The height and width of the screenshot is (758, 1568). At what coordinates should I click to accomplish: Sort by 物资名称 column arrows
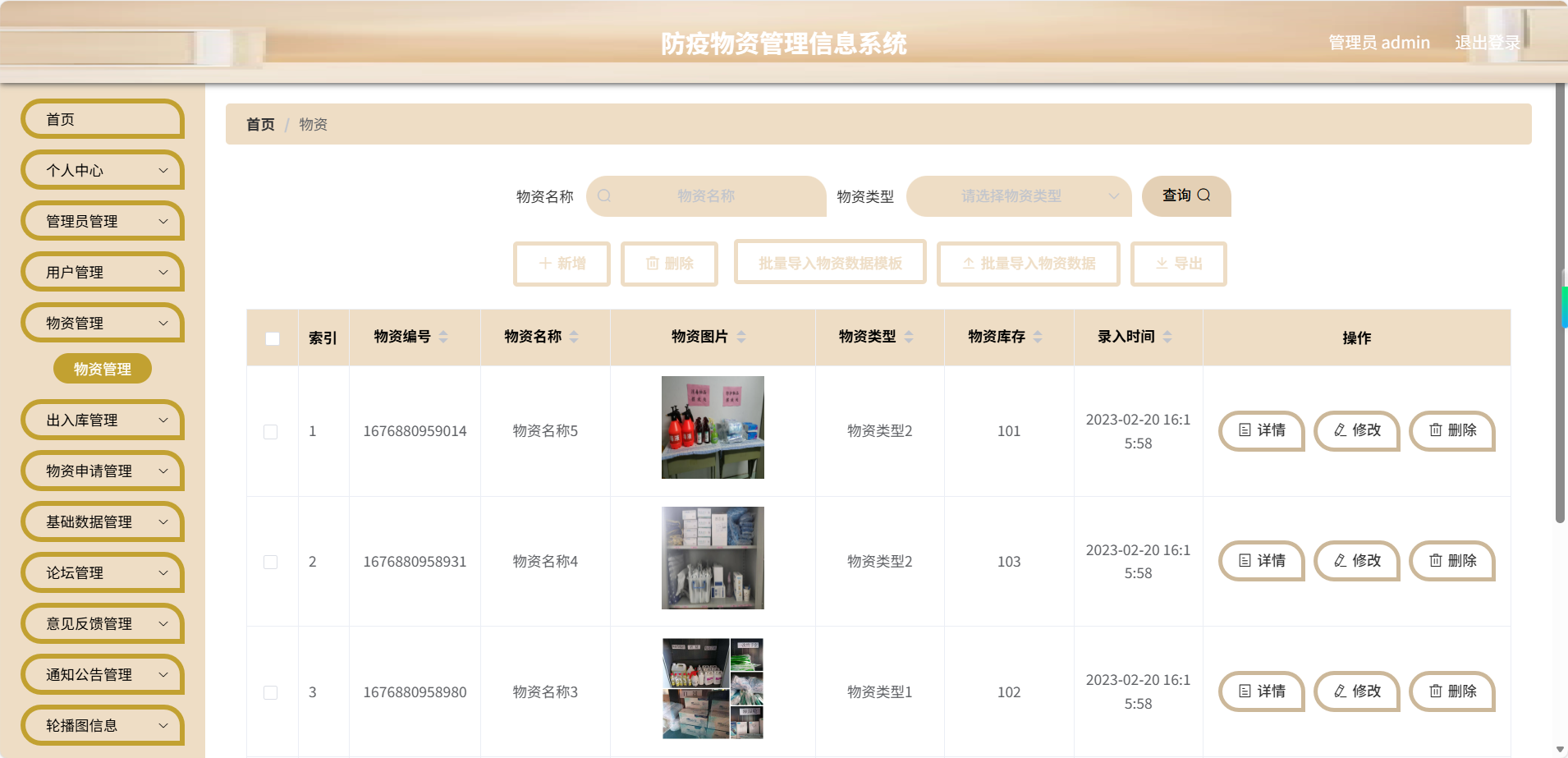click(574, 337)
